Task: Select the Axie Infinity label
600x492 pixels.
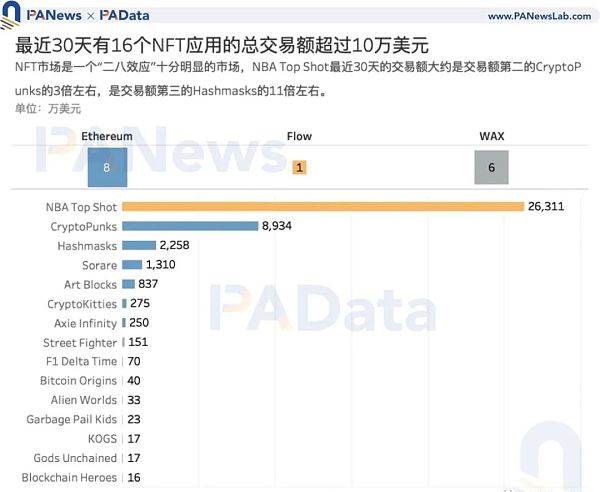Action: (85, 323)
